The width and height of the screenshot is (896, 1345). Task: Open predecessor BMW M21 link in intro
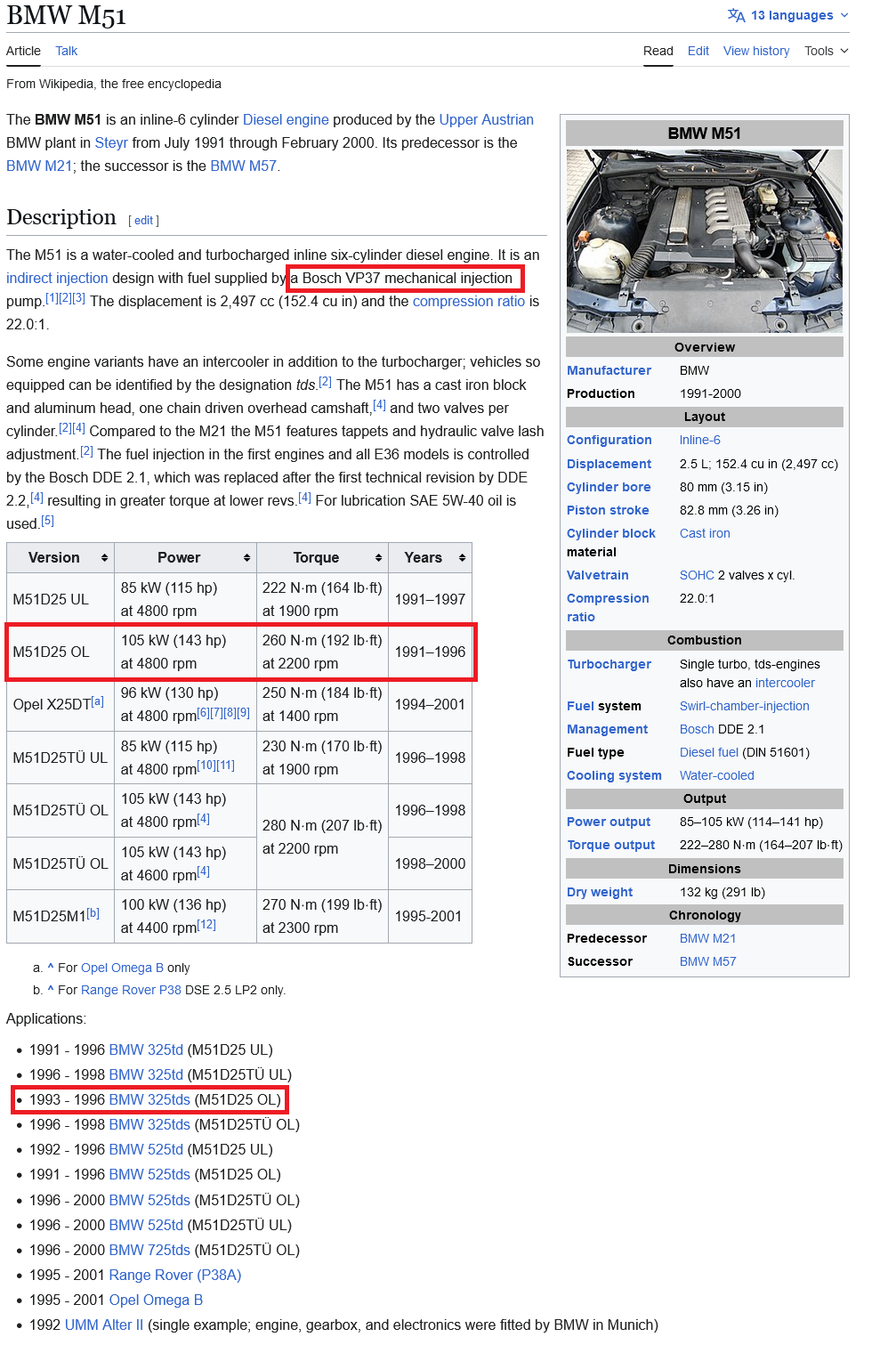tap(39, 166)
